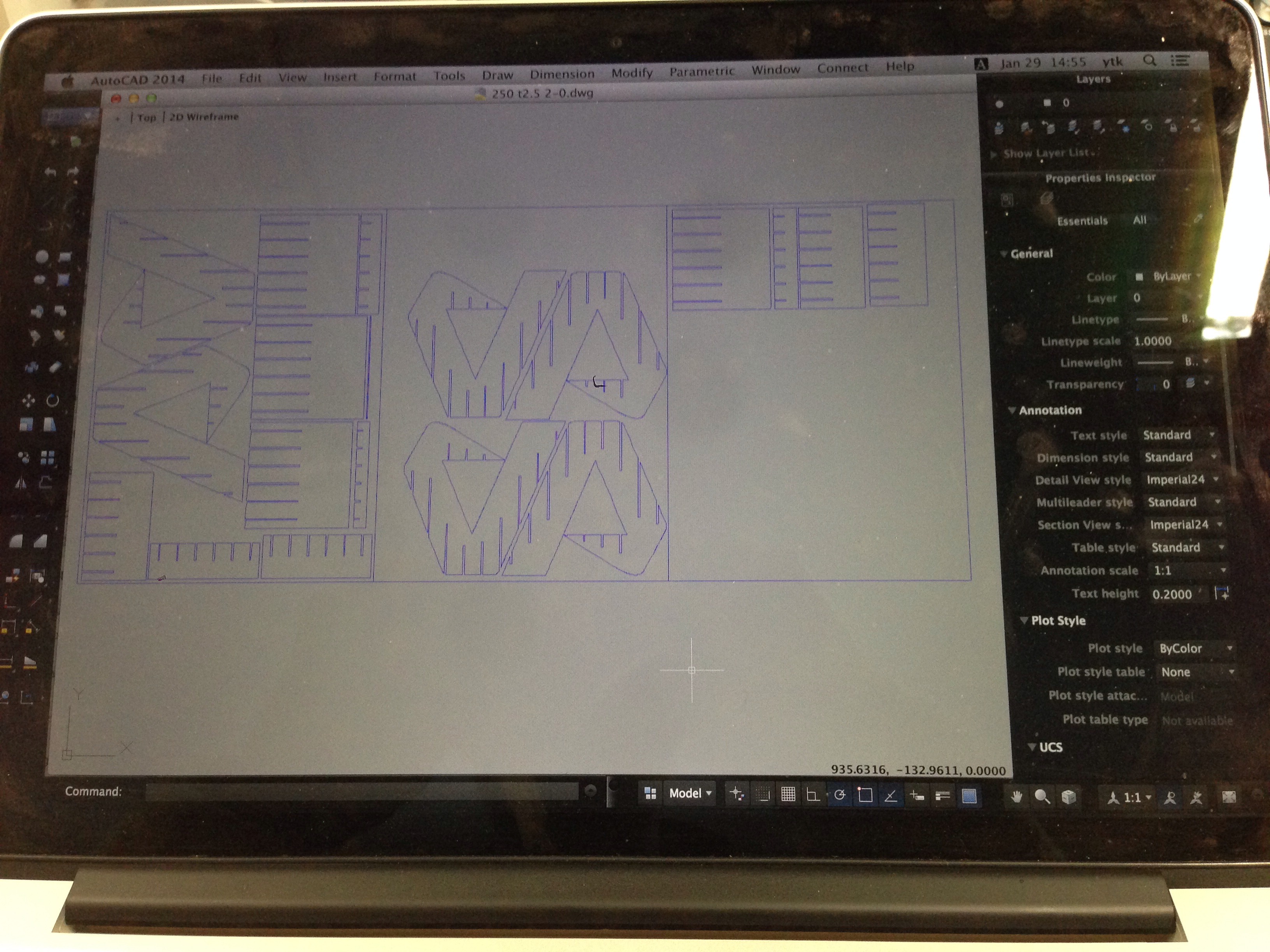The width and height of the screenshot is (1270, 952).
Task: Select the Chamfer tool
Action: [40, 541]
